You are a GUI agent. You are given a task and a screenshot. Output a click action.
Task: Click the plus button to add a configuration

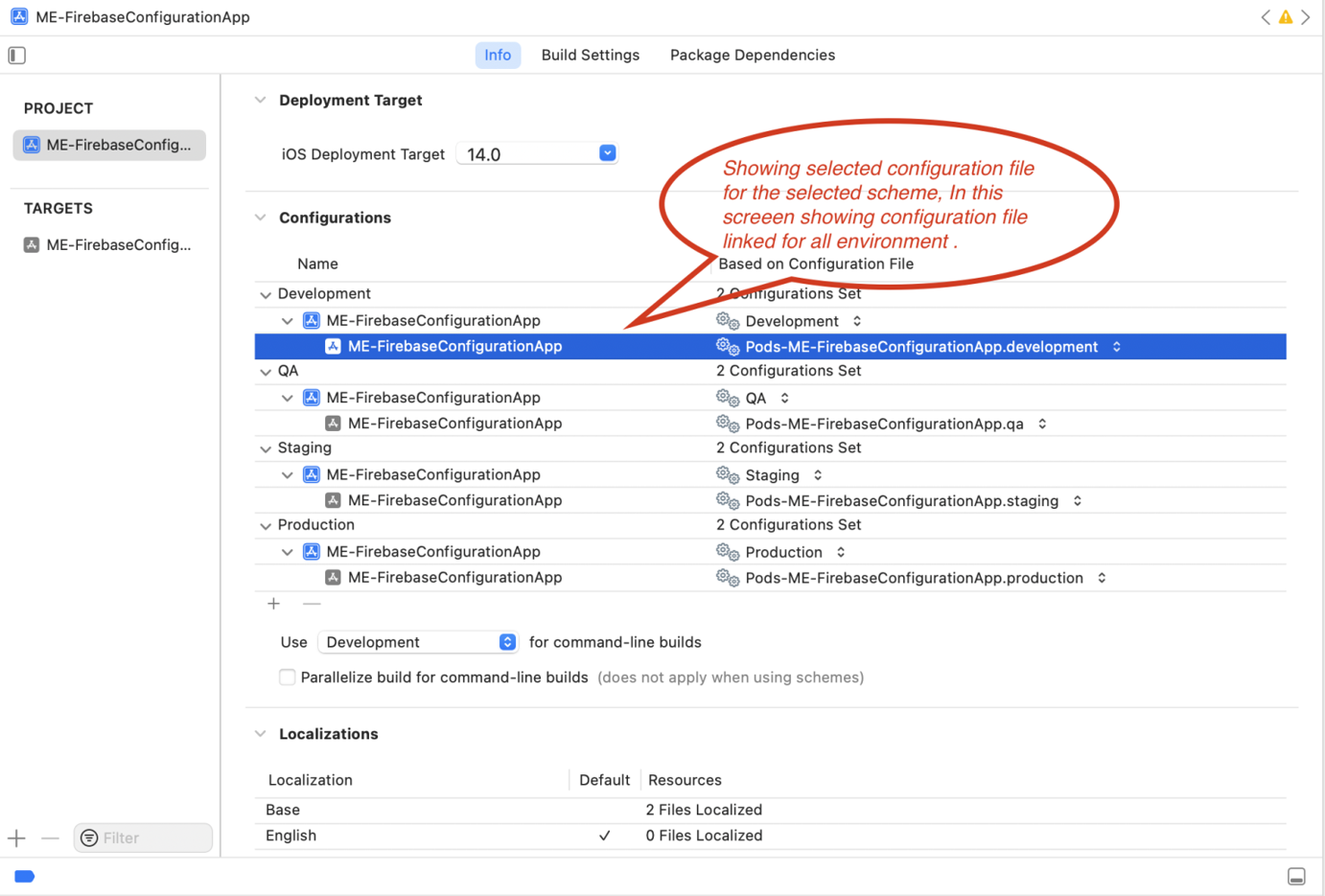[273, 604]
